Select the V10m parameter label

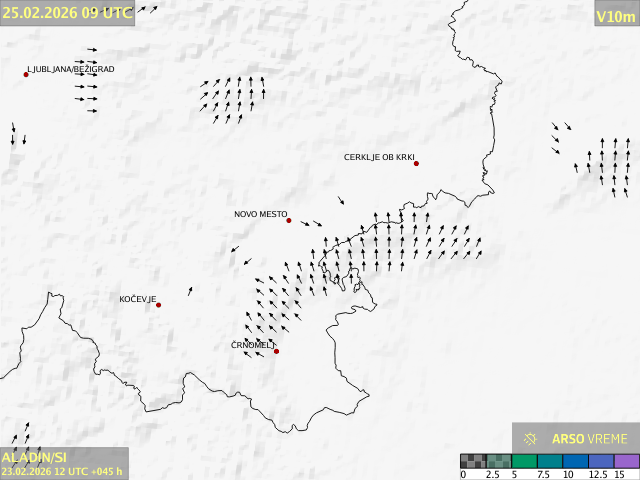615,16
